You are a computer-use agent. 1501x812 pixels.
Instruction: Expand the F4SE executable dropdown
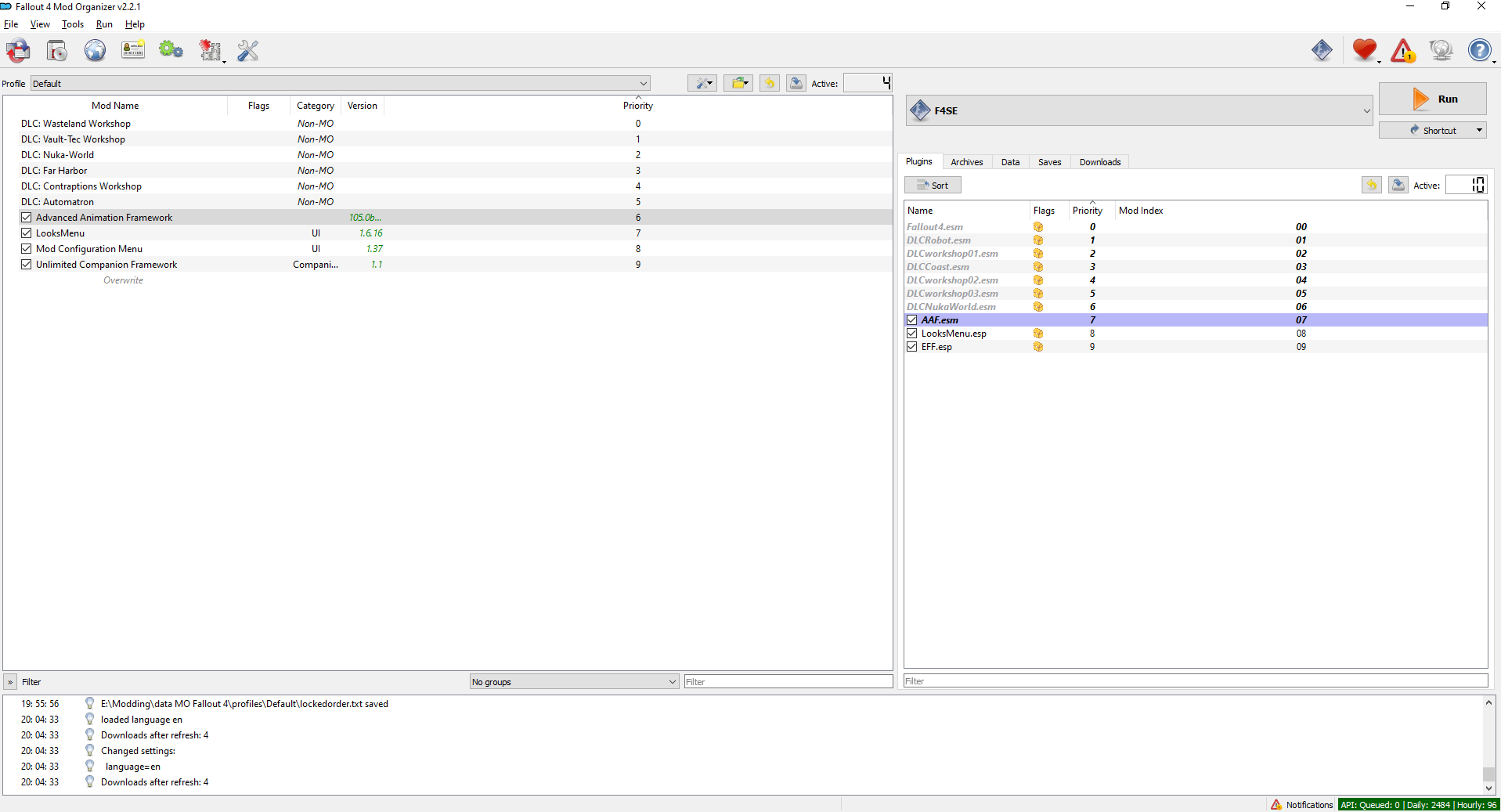click(1139, 110)
